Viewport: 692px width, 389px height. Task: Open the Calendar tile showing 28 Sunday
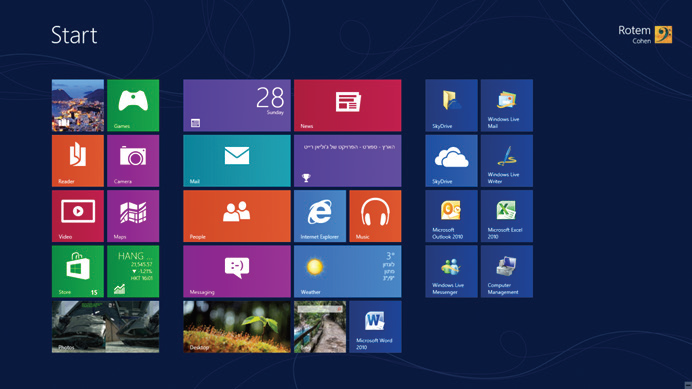click(x=237, y=106)
